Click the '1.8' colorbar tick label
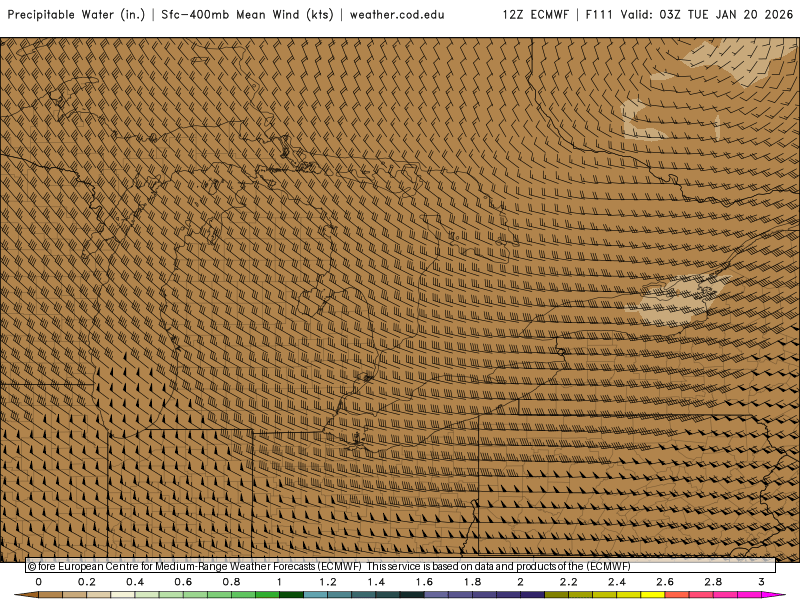Screen dimensions: 800x600 pos(472,582)
